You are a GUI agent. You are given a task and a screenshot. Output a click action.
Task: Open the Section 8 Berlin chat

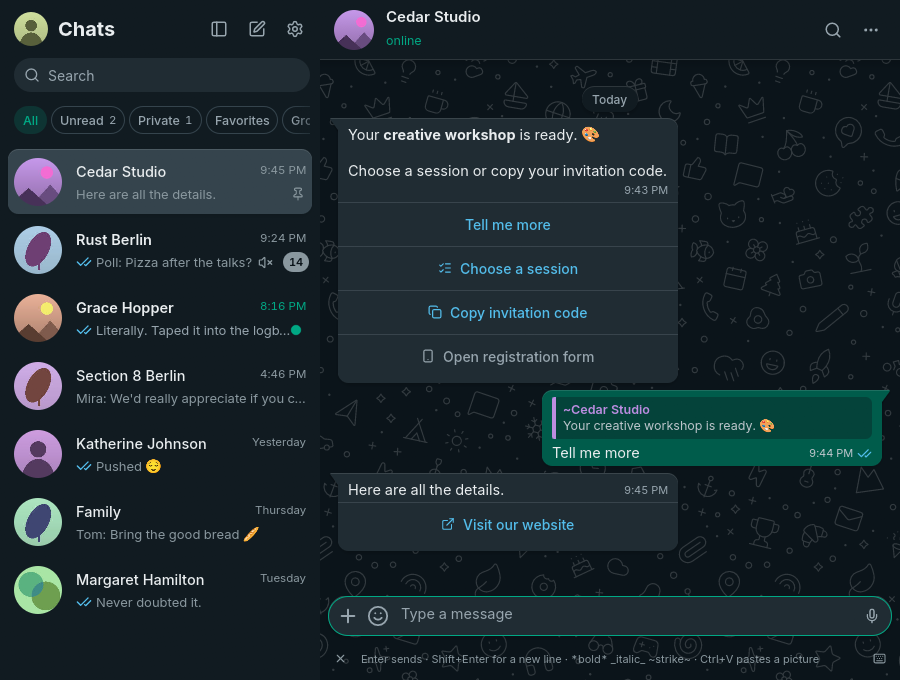[160, 386]
